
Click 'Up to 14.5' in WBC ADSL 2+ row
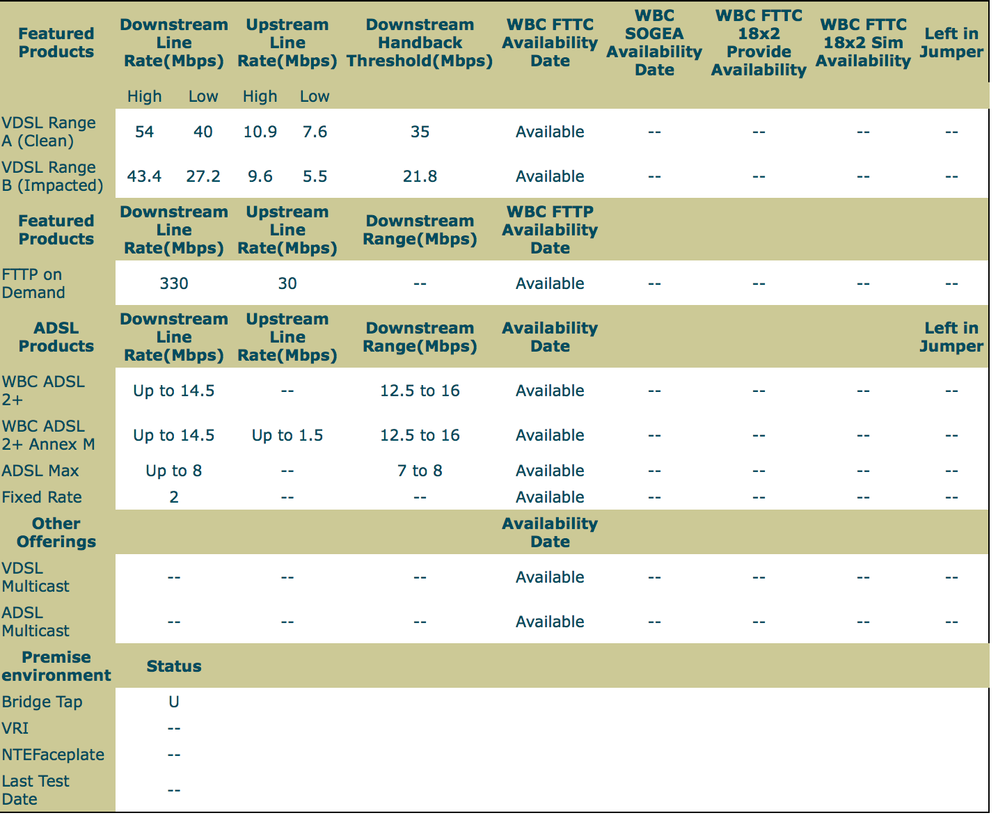pyautogui.click(x=174, y=391)
